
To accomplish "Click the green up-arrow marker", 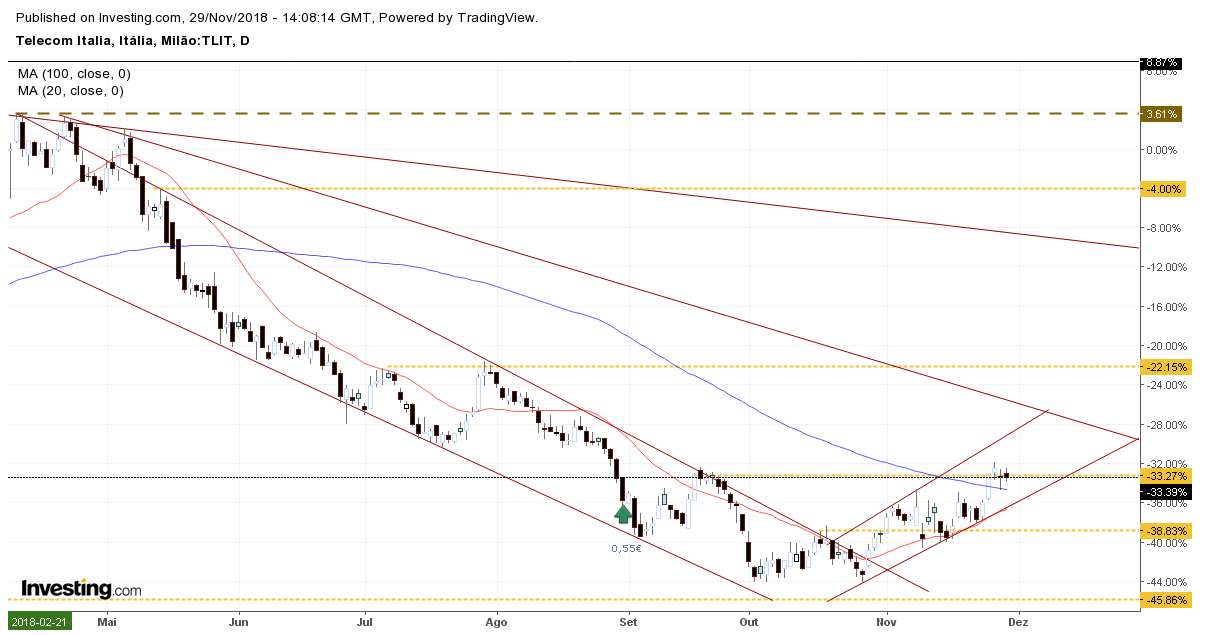I will tap(623, 513).
